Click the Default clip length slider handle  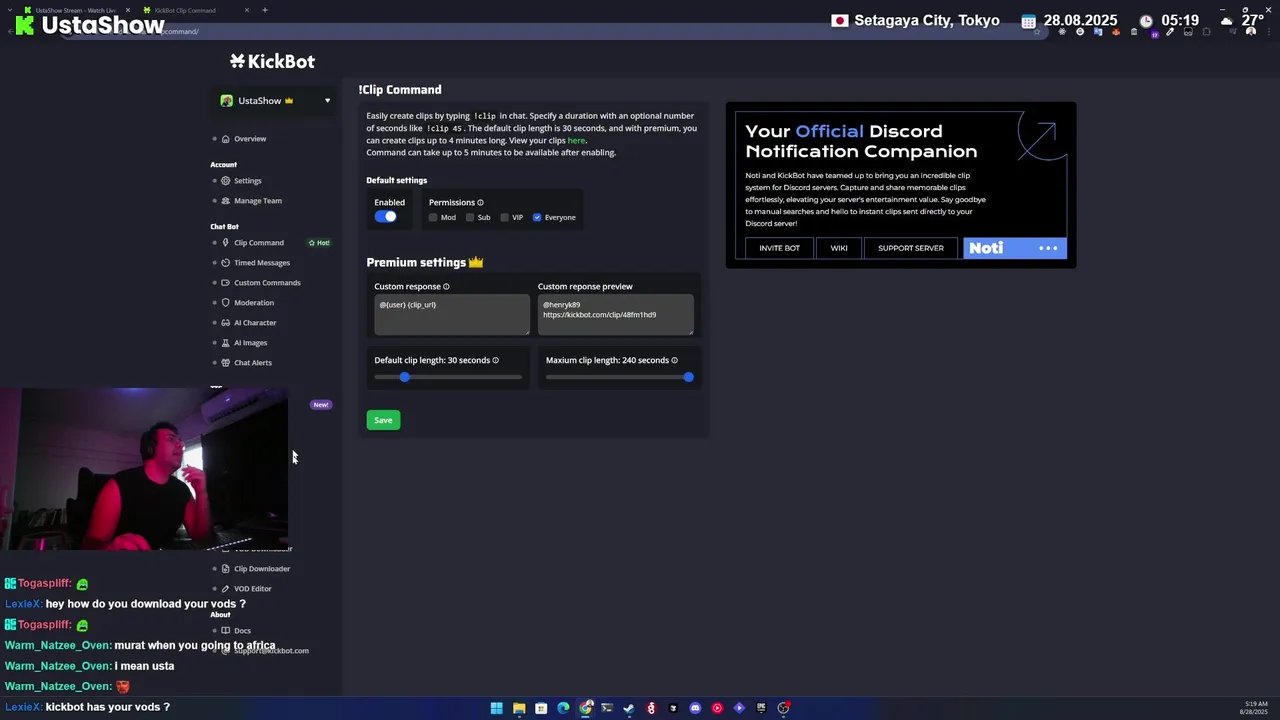coord(404,377)
